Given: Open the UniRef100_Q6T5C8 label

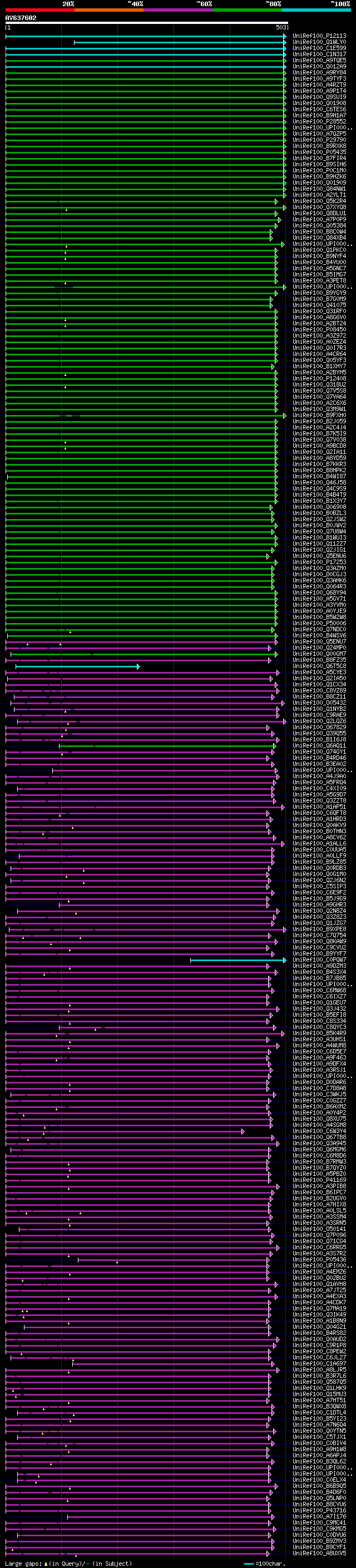Looking at the screenshot, I should click(319, 666).
